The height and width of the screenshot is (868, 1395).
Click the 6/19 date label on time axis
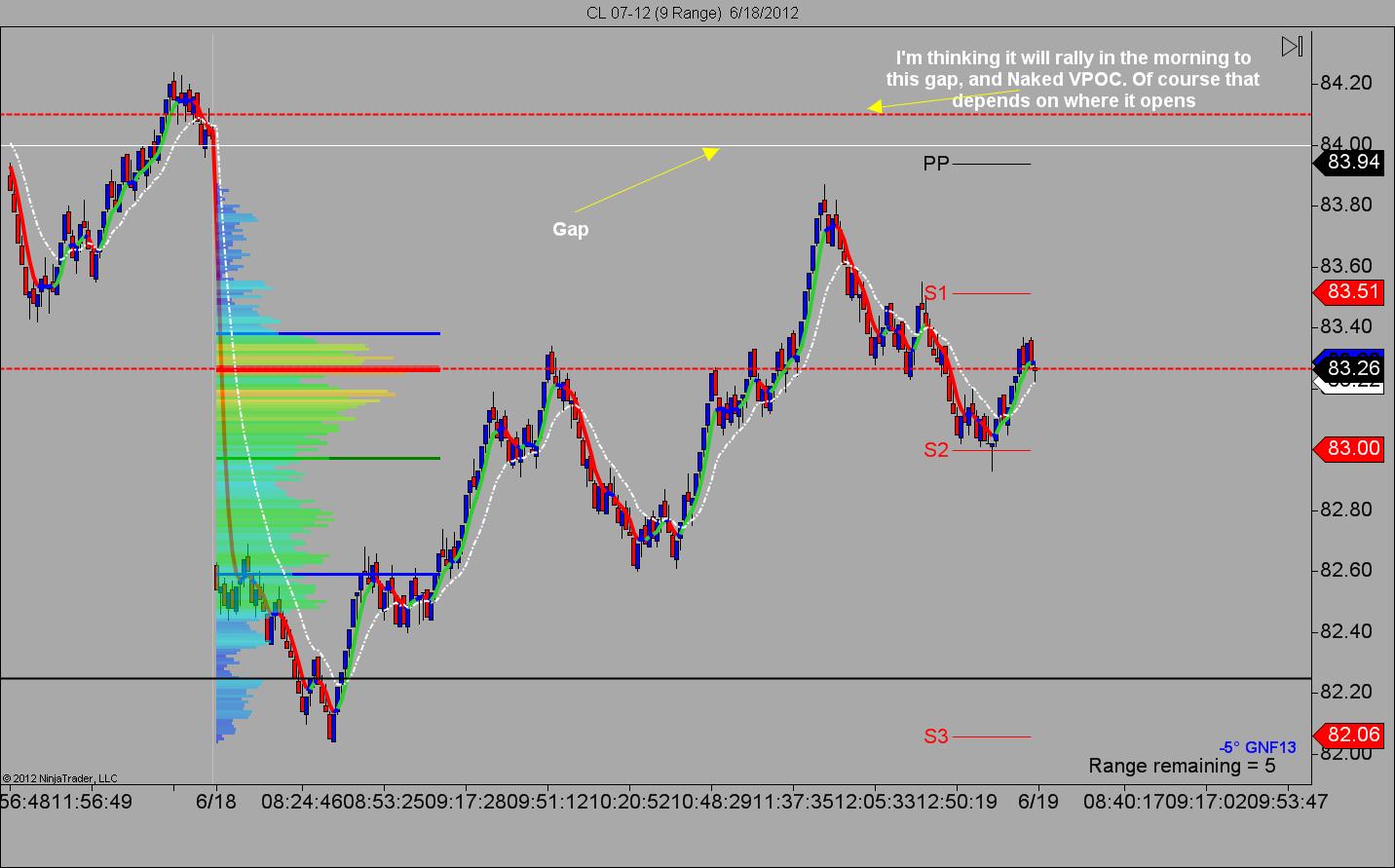pos(1037,801)
